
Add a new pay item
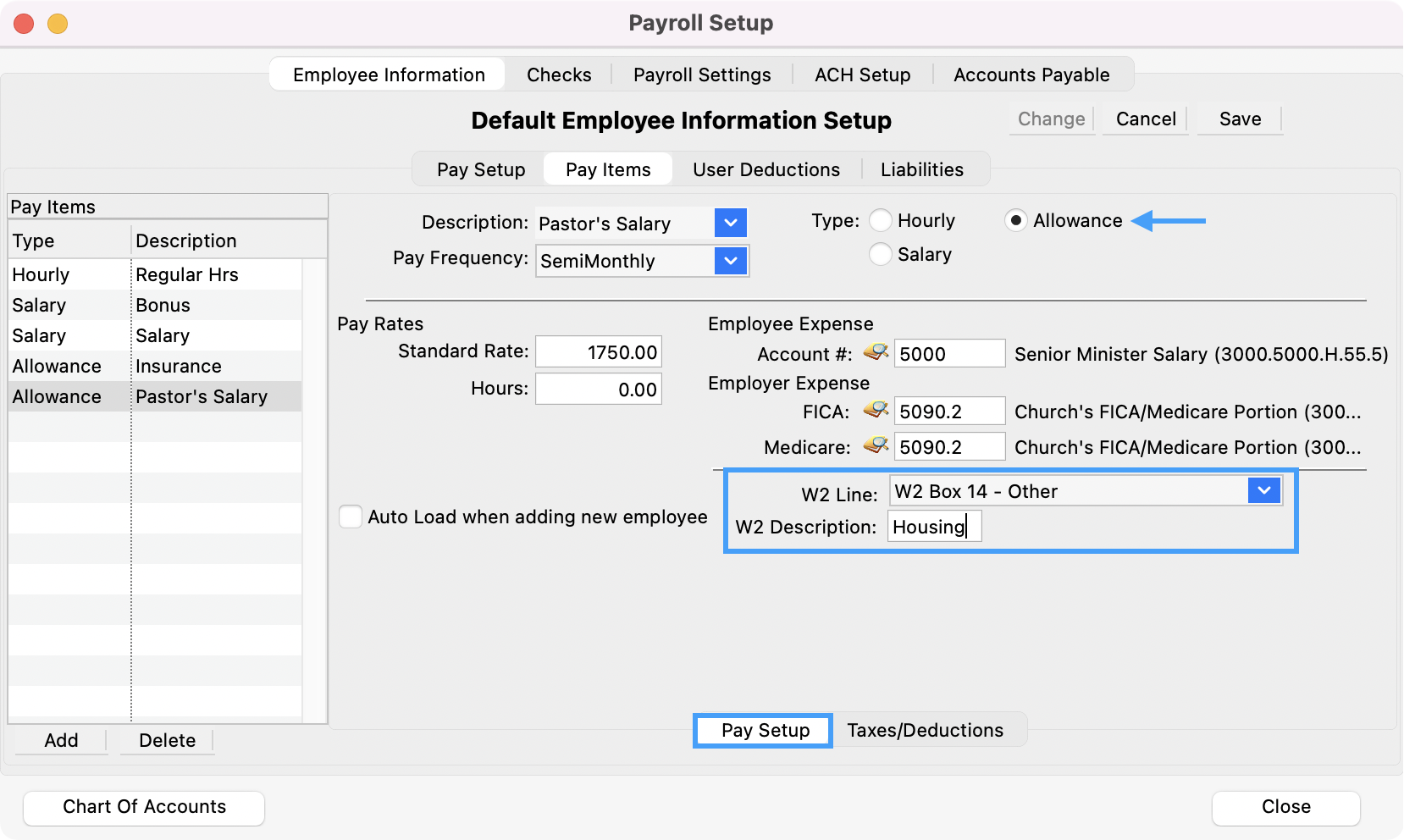[x=61, y=740]
